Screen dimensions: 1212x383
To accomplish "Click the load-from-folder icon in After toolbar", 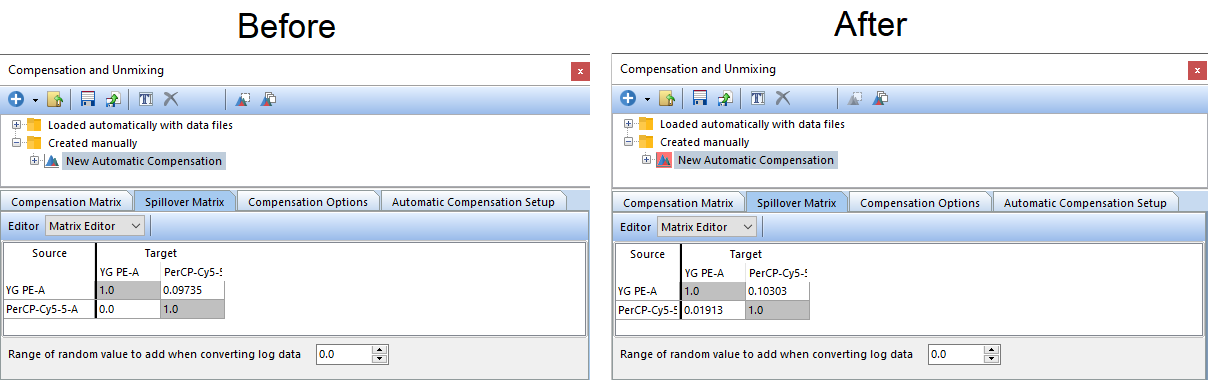I will coord(668,98).
